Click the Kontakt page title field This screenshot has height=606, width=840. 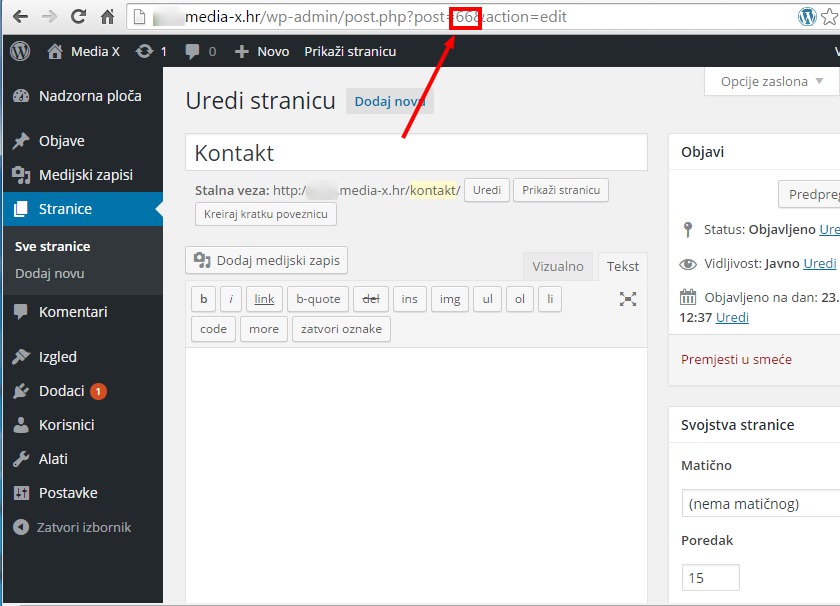tap(416, 153)
